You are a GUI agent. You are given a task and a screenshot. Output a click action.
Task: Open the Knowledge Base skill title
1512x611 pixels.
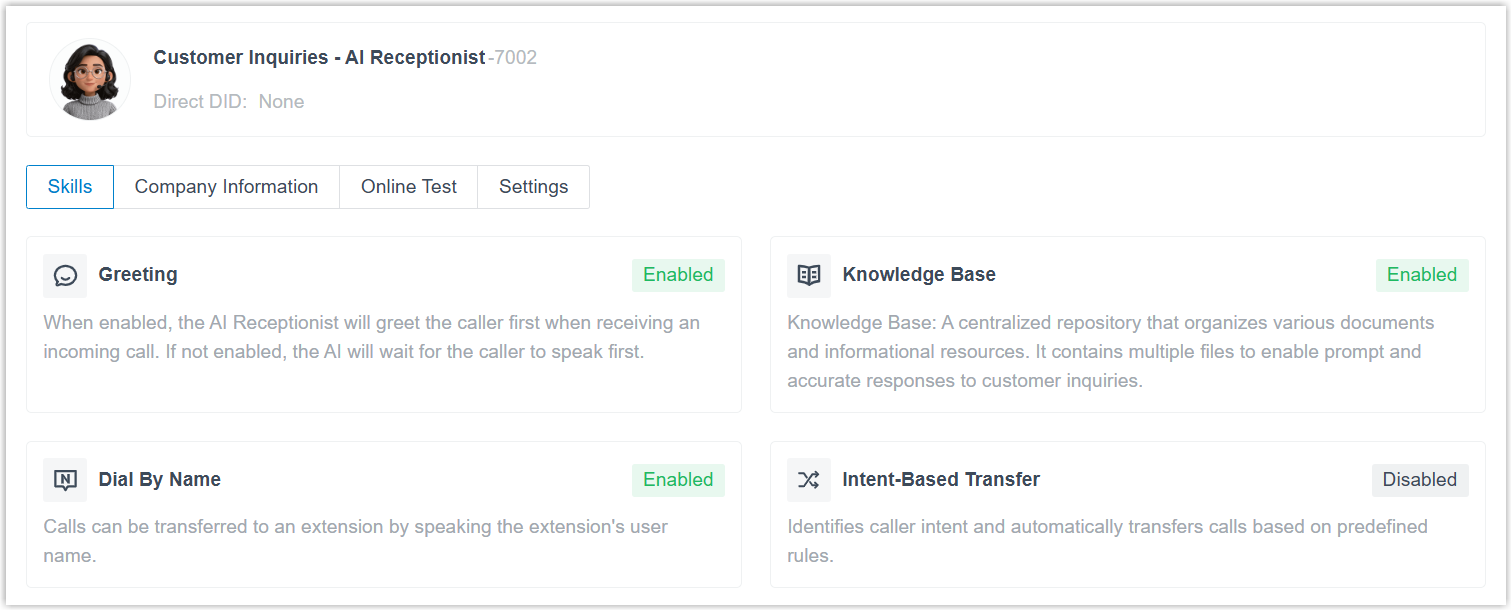coord(918,275)
